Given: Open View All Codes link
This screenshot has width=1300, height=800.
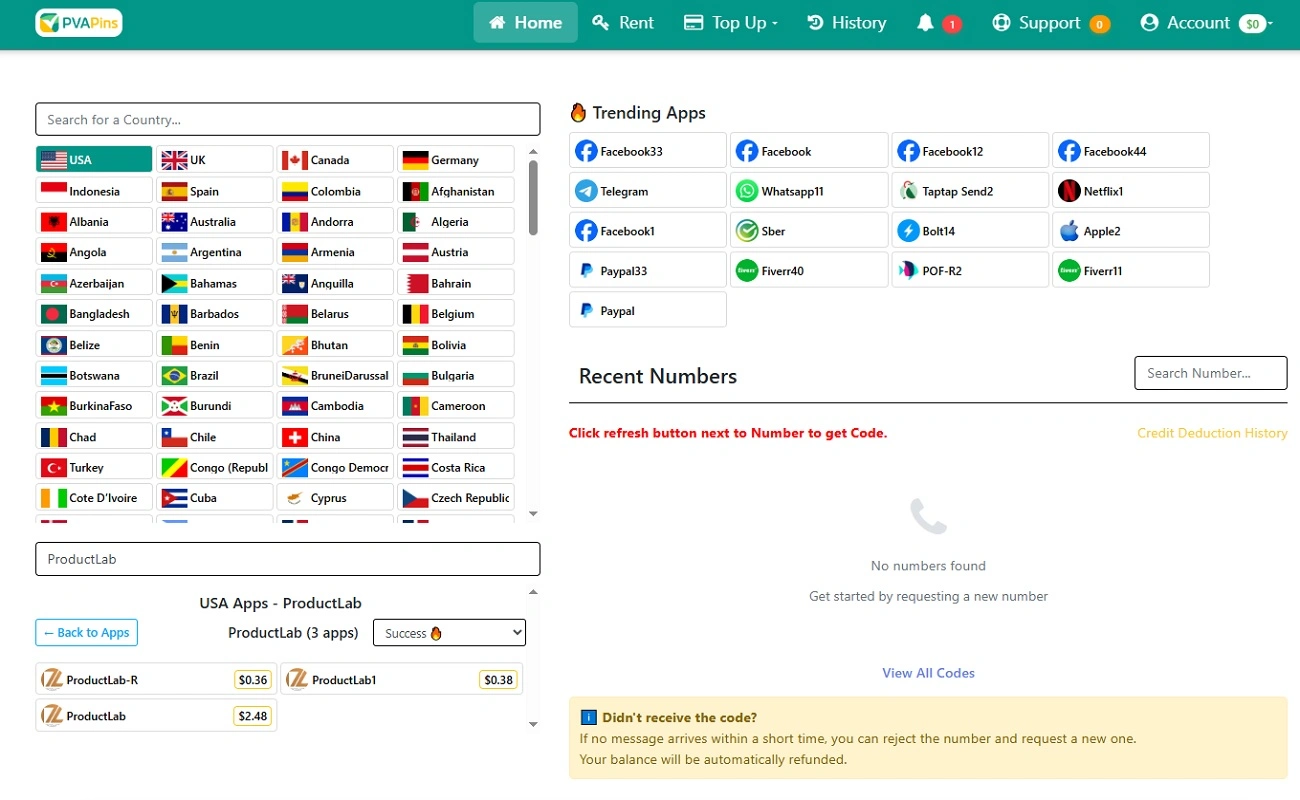Looking at the screenshot, I should pos(928,673).
